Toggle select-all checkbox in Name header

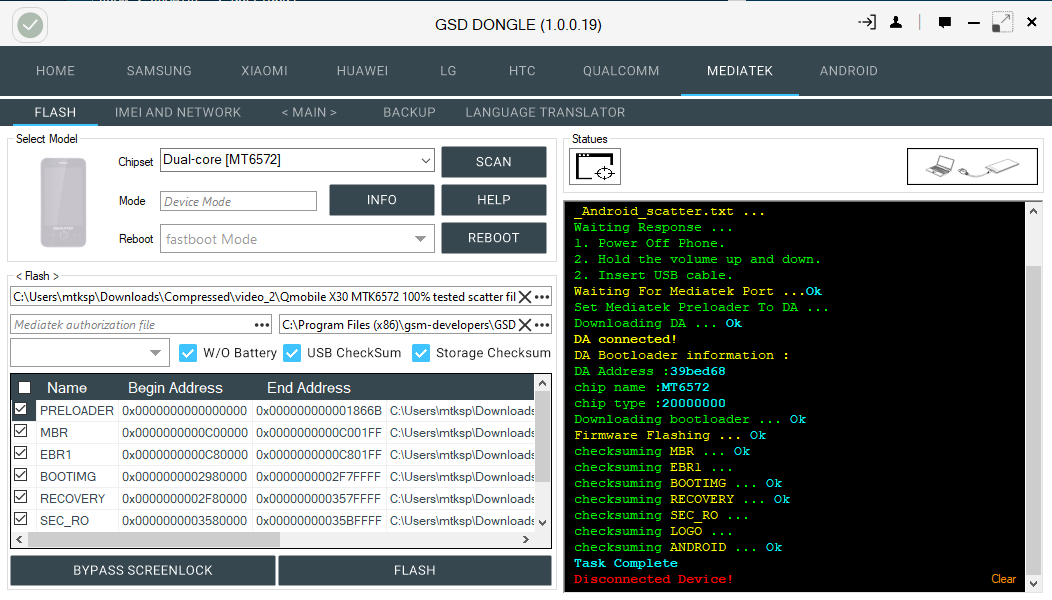point(25,387)
